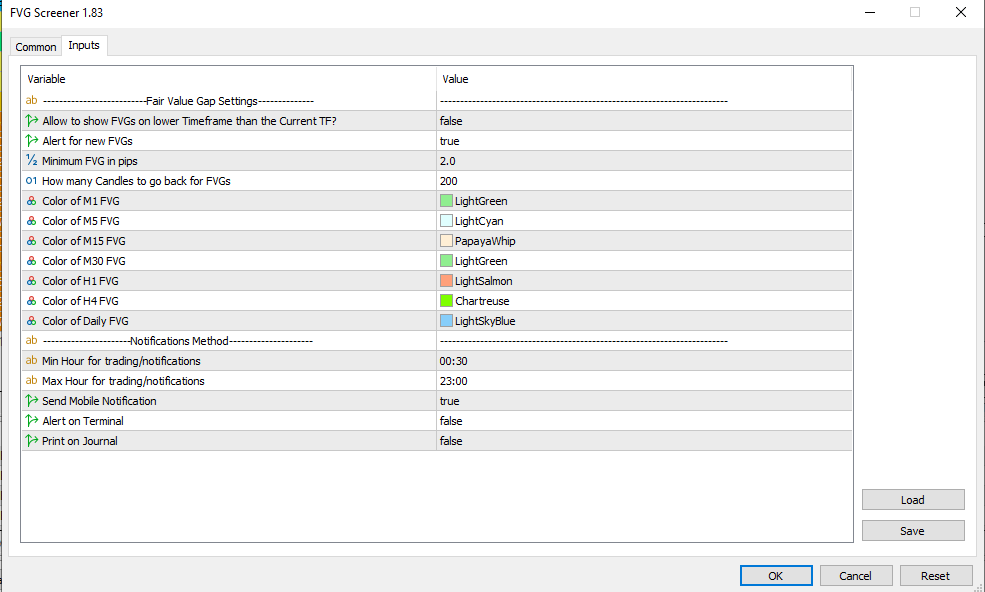Click the ½ icon for 'Minimum FVG in pips'
Screen dimensions: 985x592
31,161
